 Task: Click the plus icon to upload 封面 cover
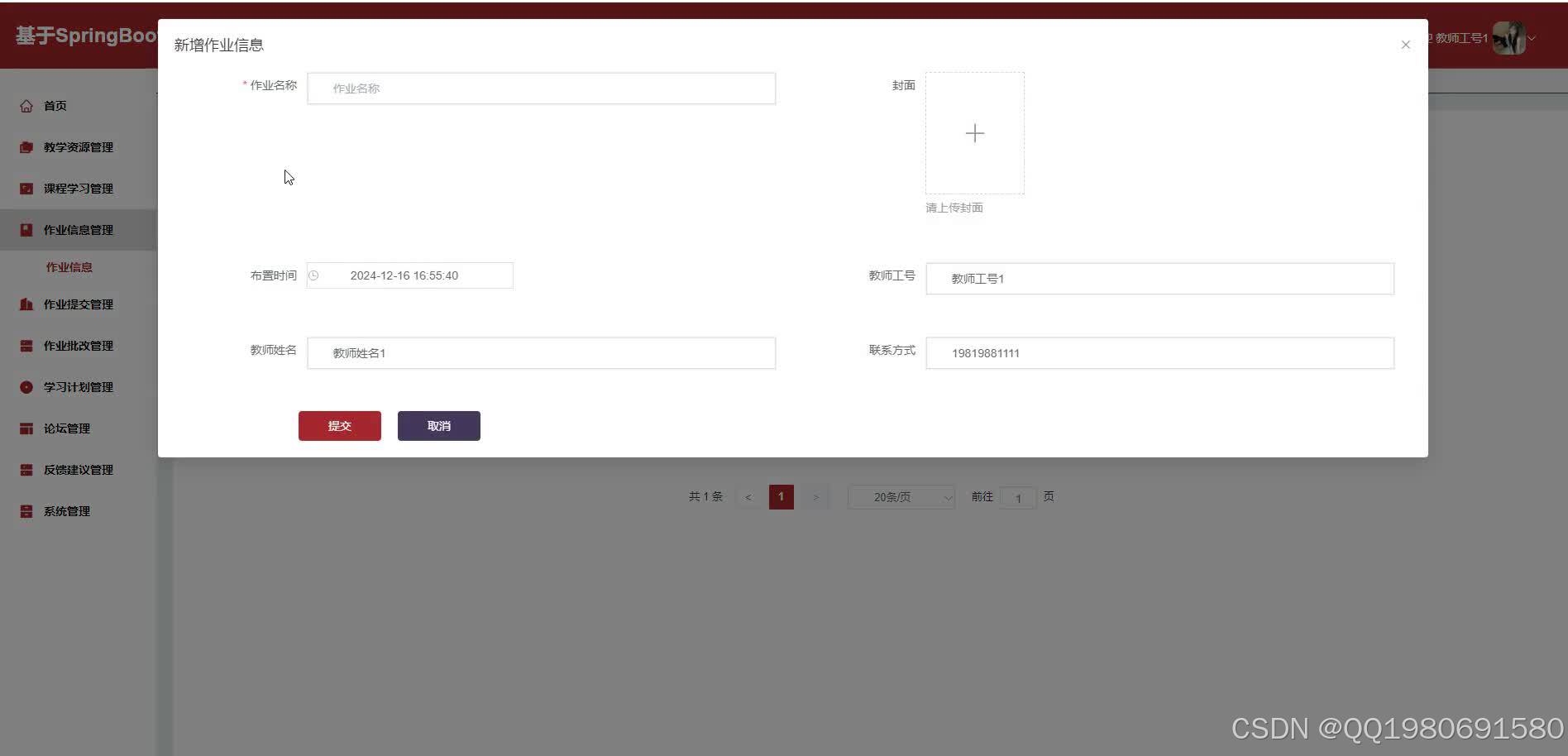click(974, 132)
